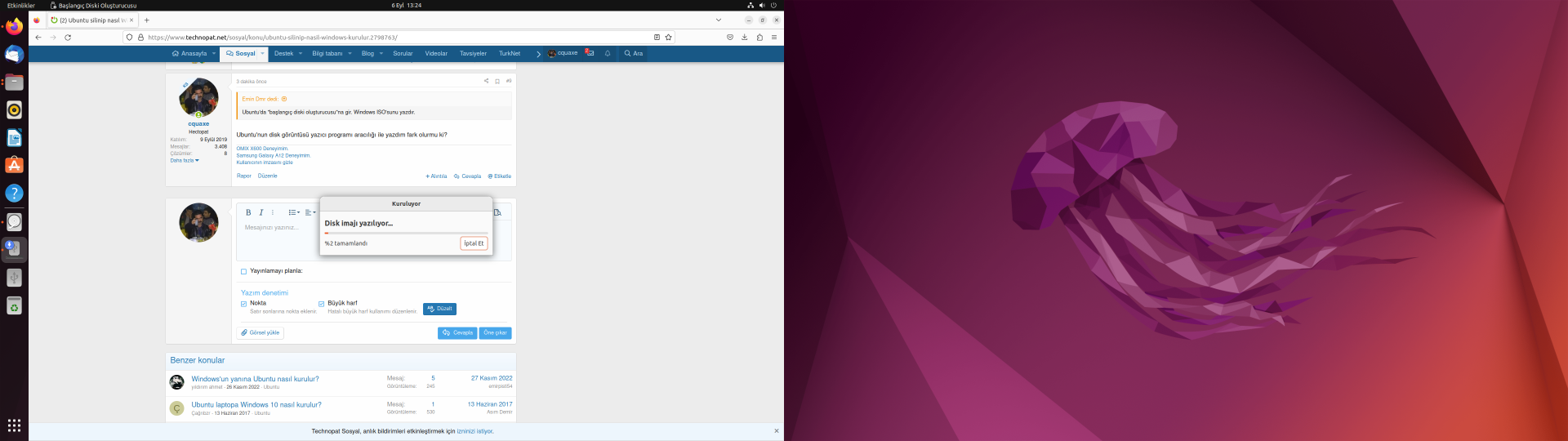Open the Help icon in dock
This screenshot has width=1568, height=441.
(14, 194)
